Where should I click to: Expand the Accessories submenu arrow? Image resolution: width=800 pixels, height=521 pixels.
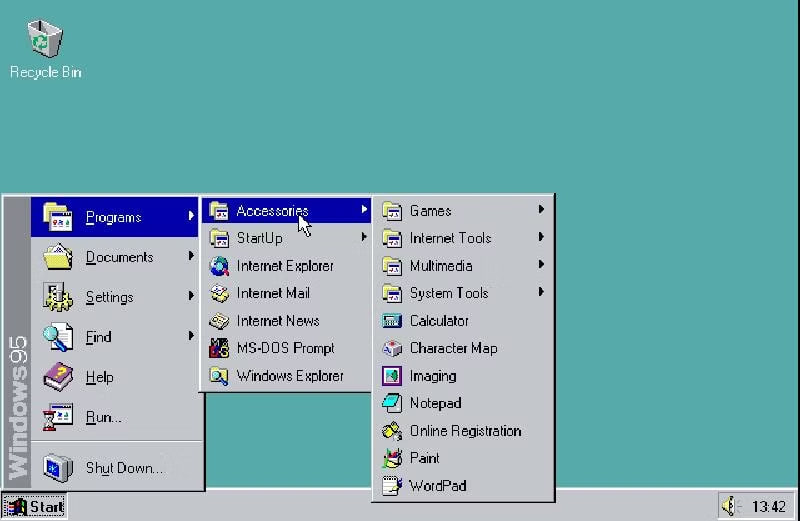(364, 209)
